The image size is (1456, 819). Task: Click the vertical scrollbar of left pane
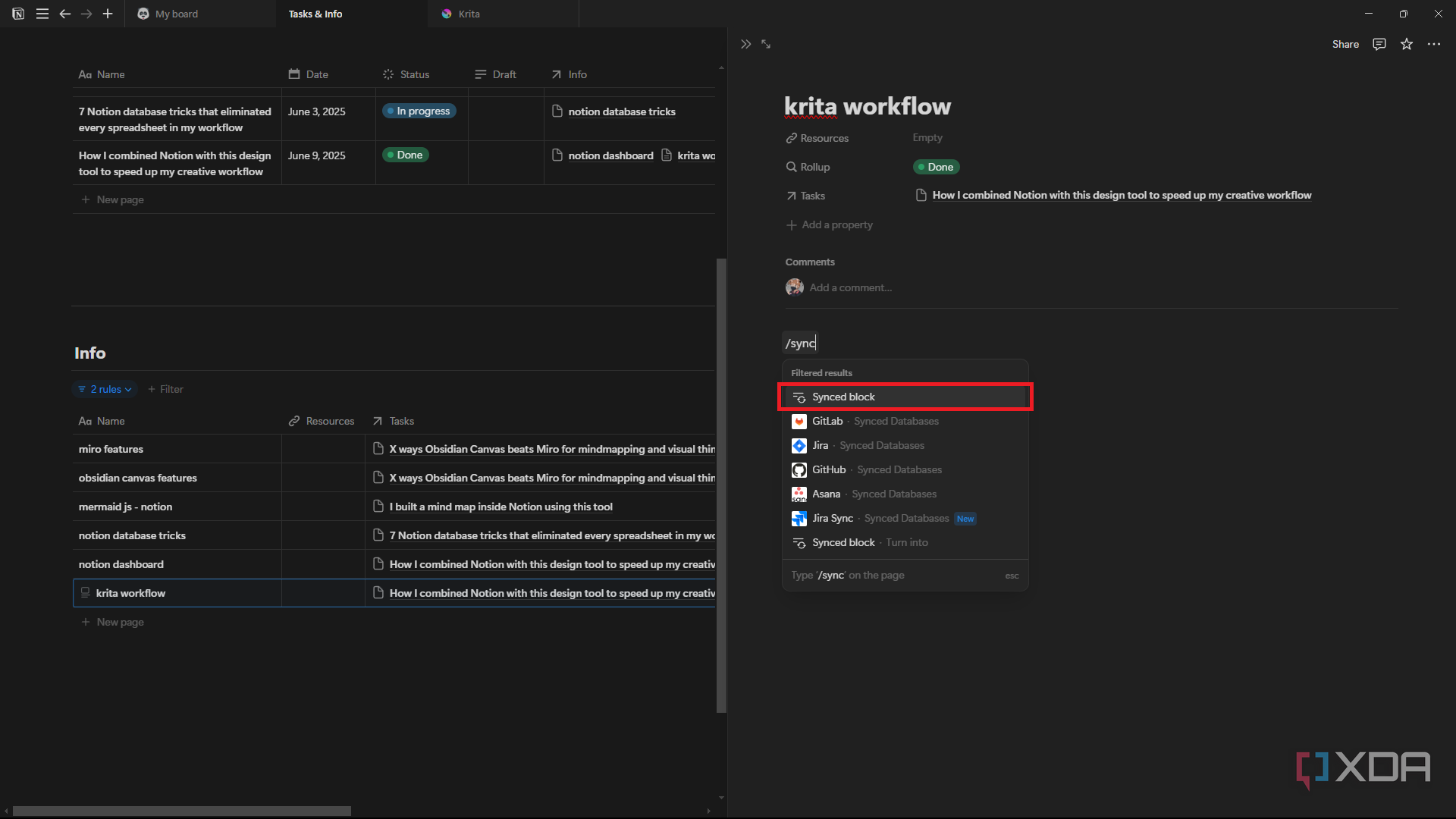click(x=721, y=485)
